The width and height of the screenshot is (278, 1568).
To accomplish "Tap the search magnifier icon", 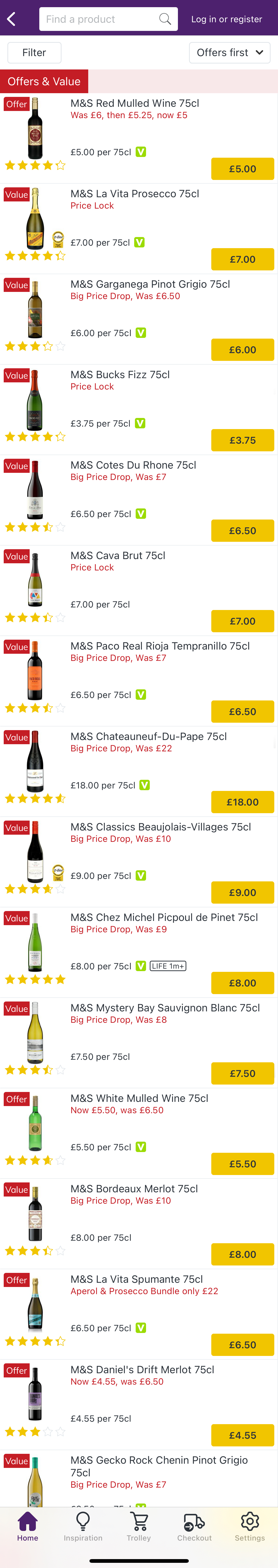I will click(x=164, y=19).
